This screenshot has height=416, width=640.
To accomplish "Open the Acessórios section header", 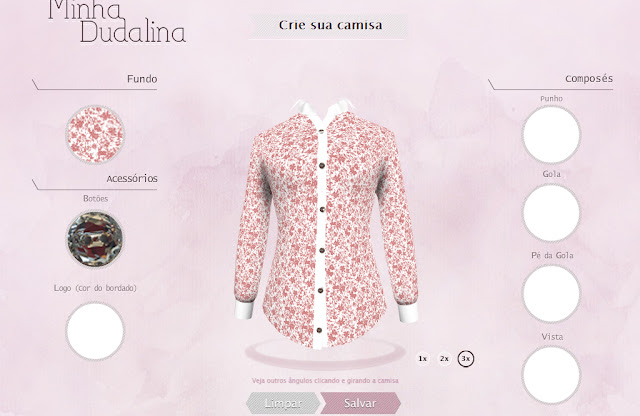I will pos(132,178).
